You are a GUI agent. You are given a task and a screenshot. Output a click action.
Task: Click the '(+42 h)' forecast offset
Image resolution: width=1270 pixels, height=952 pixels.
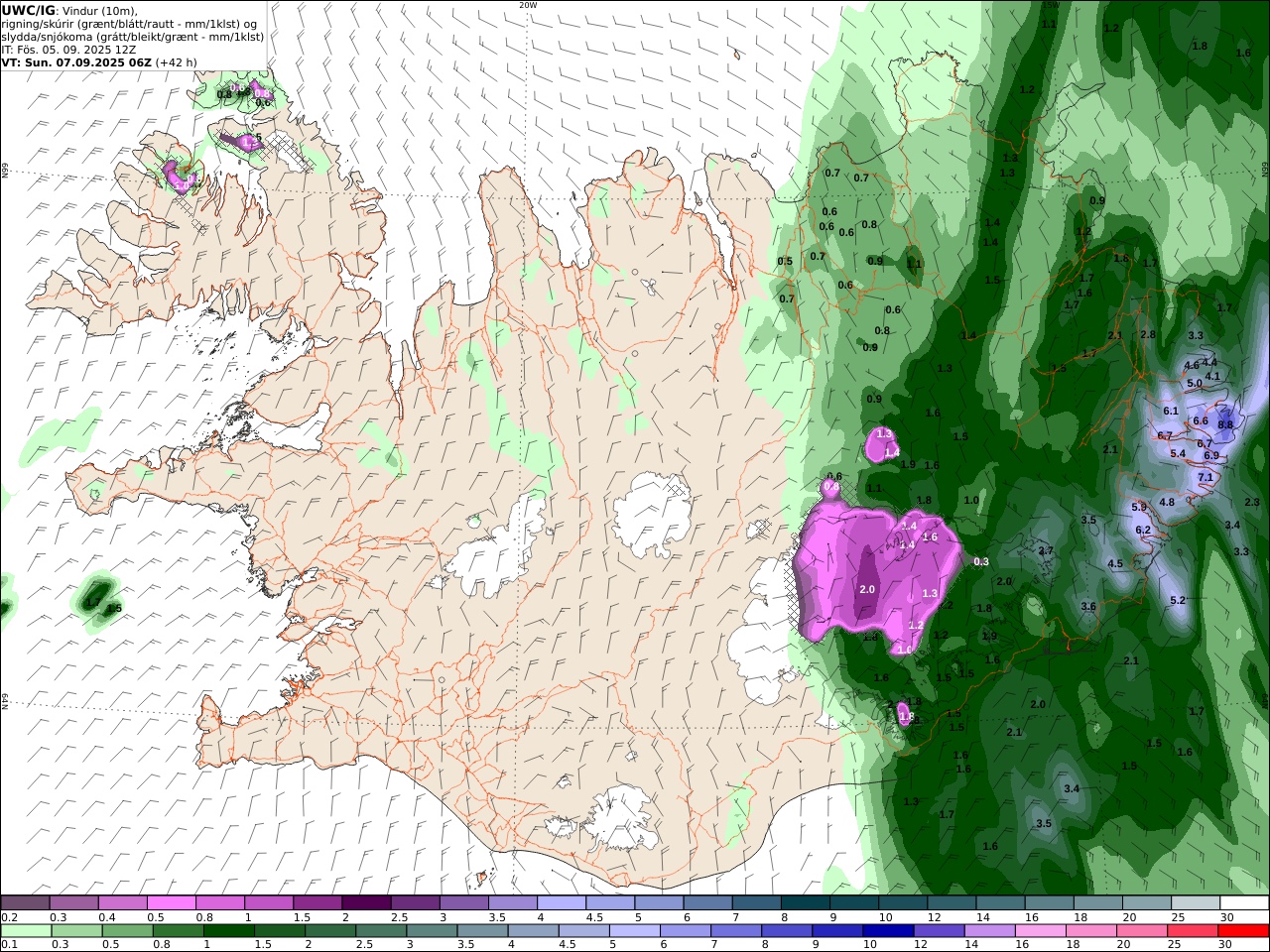coord(177,62)
